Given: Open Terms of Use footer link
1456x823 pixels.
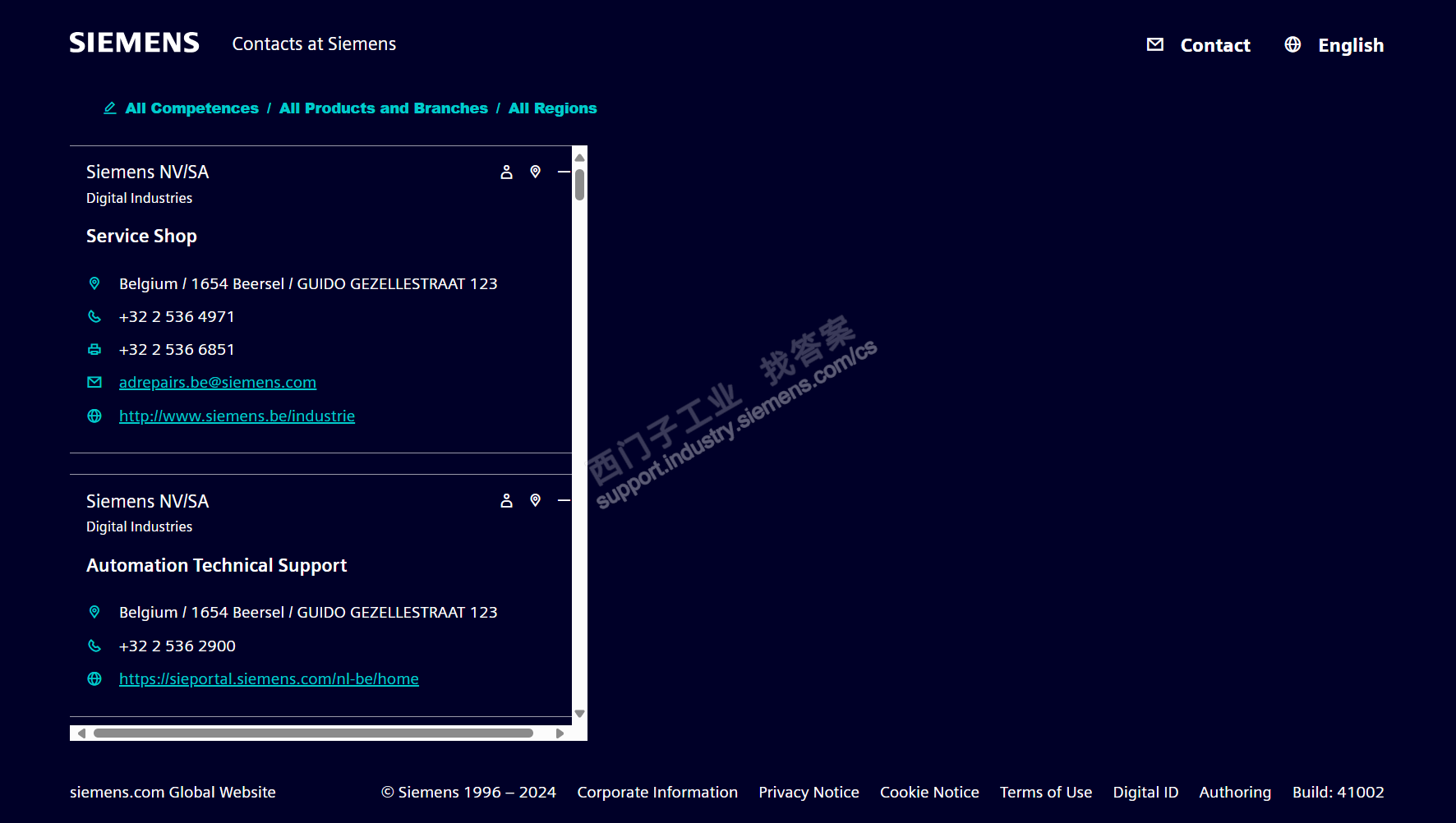Looking at the screenshot, I should [1046, 792].
